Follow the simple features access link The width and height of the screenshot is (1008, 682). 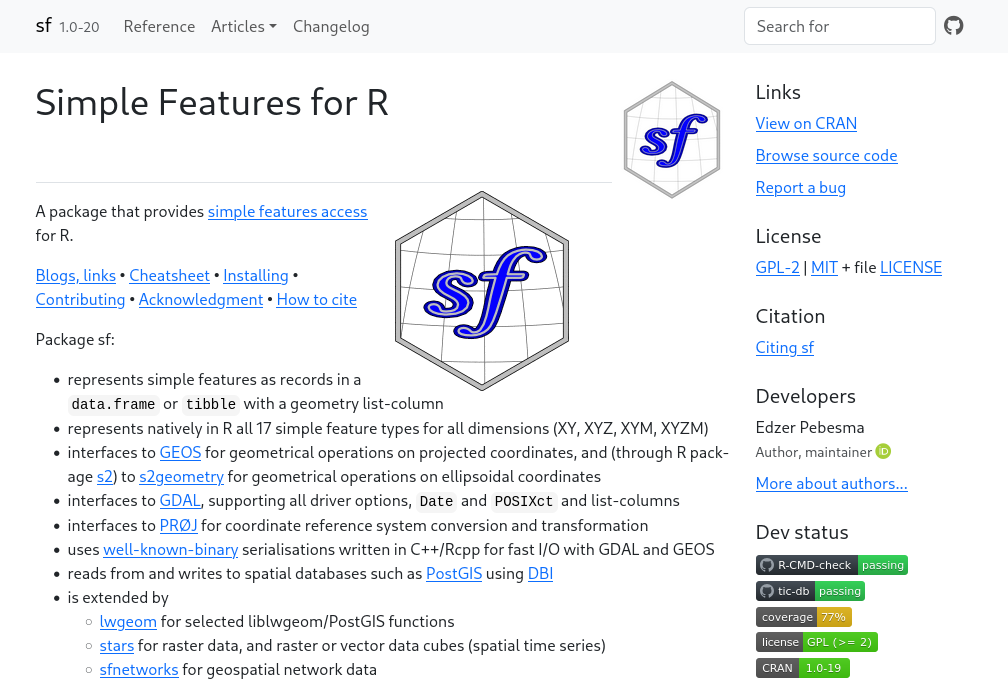click(287, 211)
